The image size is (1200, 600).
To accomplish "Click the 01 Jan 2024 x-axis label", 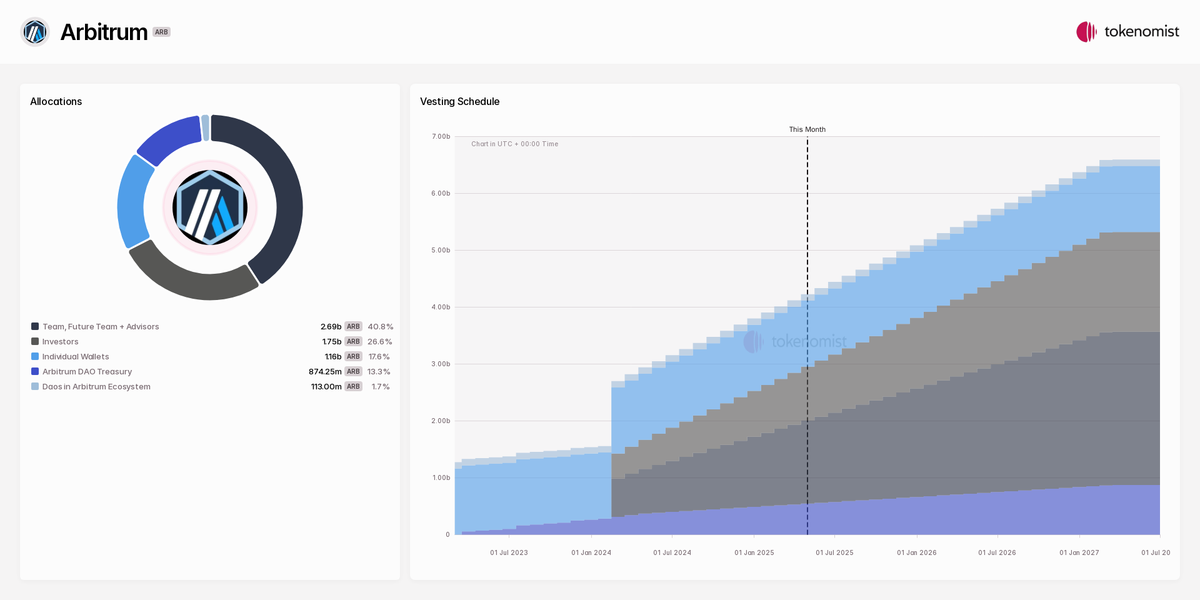I will click(x=591, y=552).
